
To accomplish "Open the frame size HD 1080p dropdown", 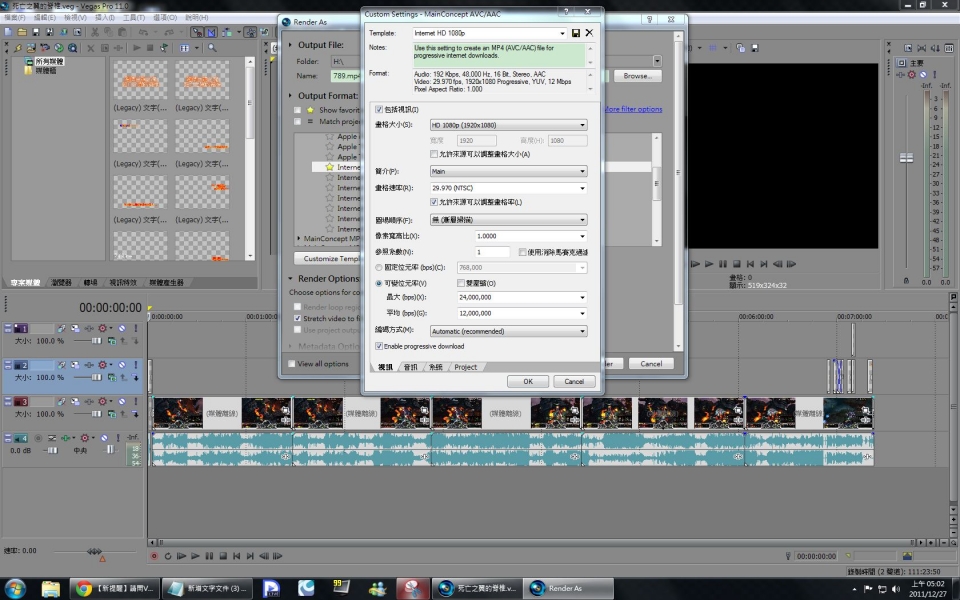I will (508, 125).
